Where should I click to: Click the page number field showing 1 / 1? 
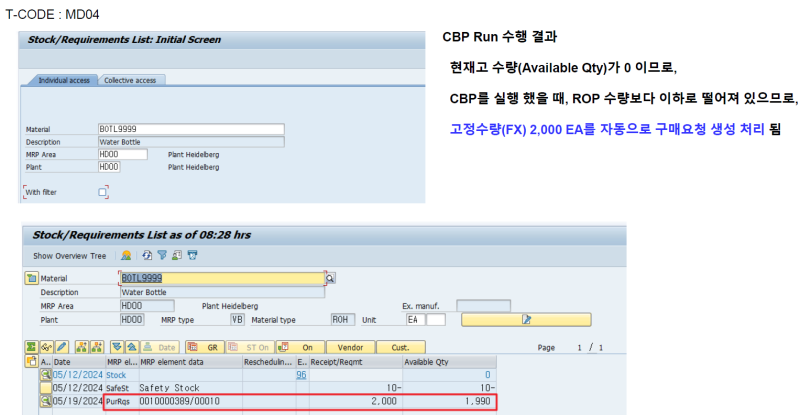pyautogui.click(x=590, y=347)
